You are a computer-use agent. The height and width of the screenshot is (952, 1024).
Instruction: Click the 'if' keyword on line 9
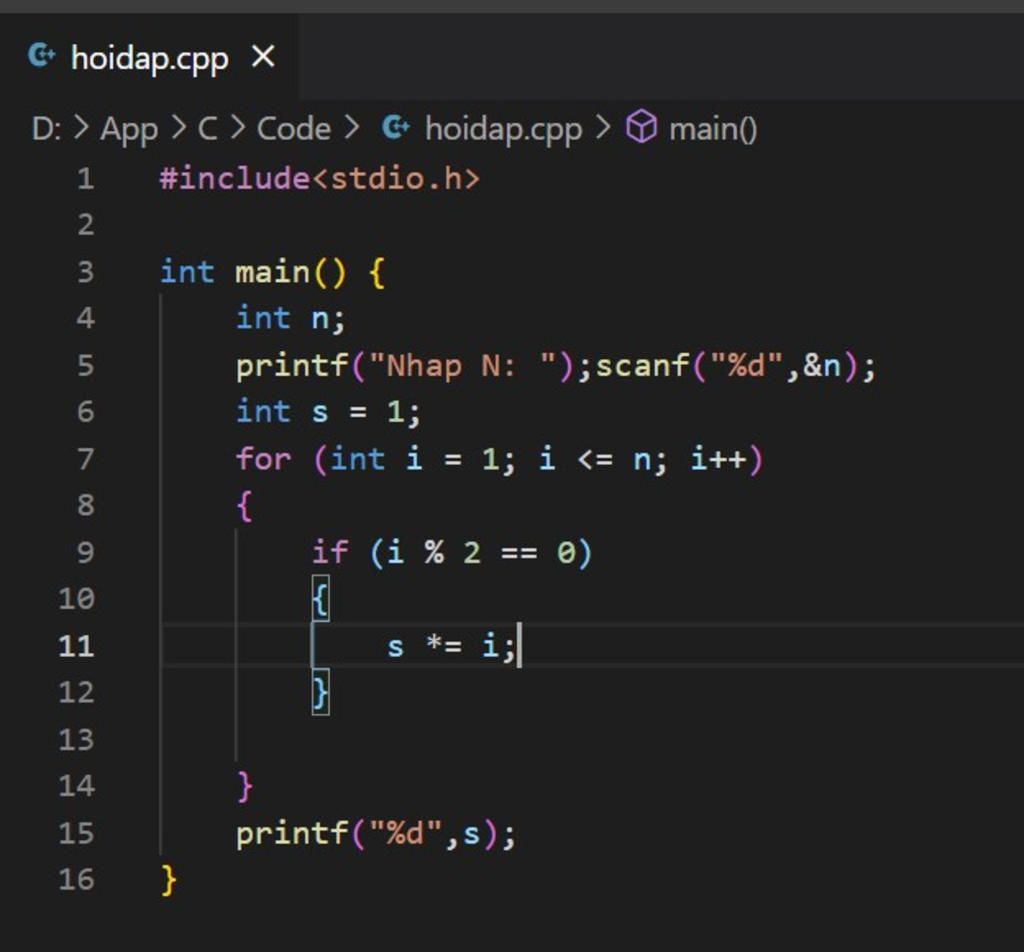[330, 552]
